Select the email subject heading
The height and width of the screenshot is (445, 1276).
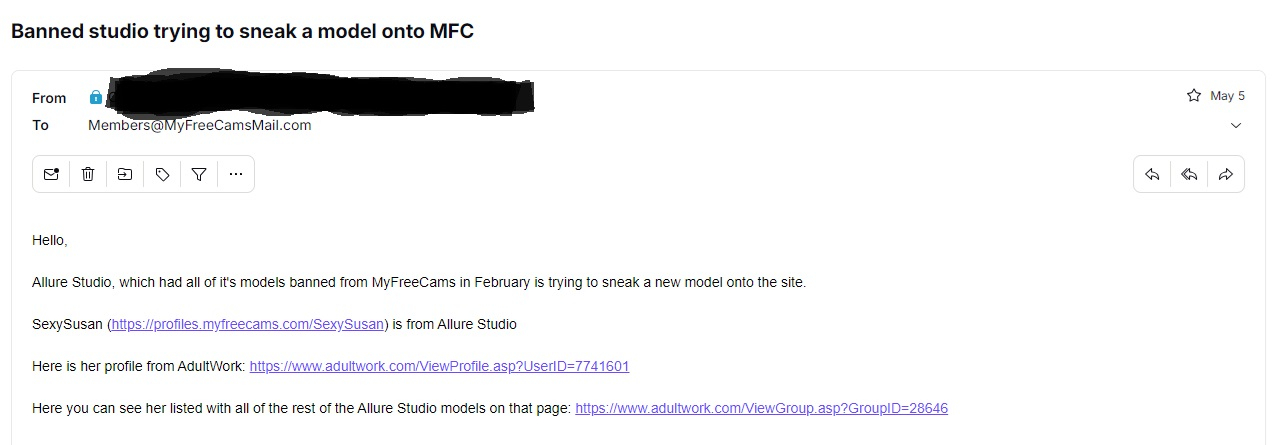pyautogui.click(x=242, y=31)
